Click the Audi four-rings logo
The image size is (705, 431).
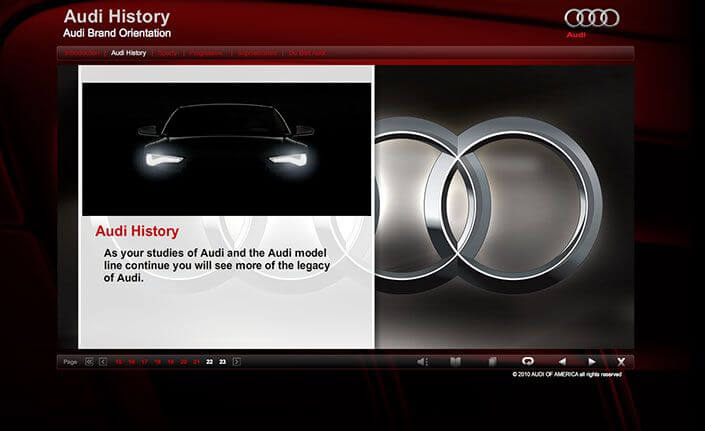(x=592, y=18)
